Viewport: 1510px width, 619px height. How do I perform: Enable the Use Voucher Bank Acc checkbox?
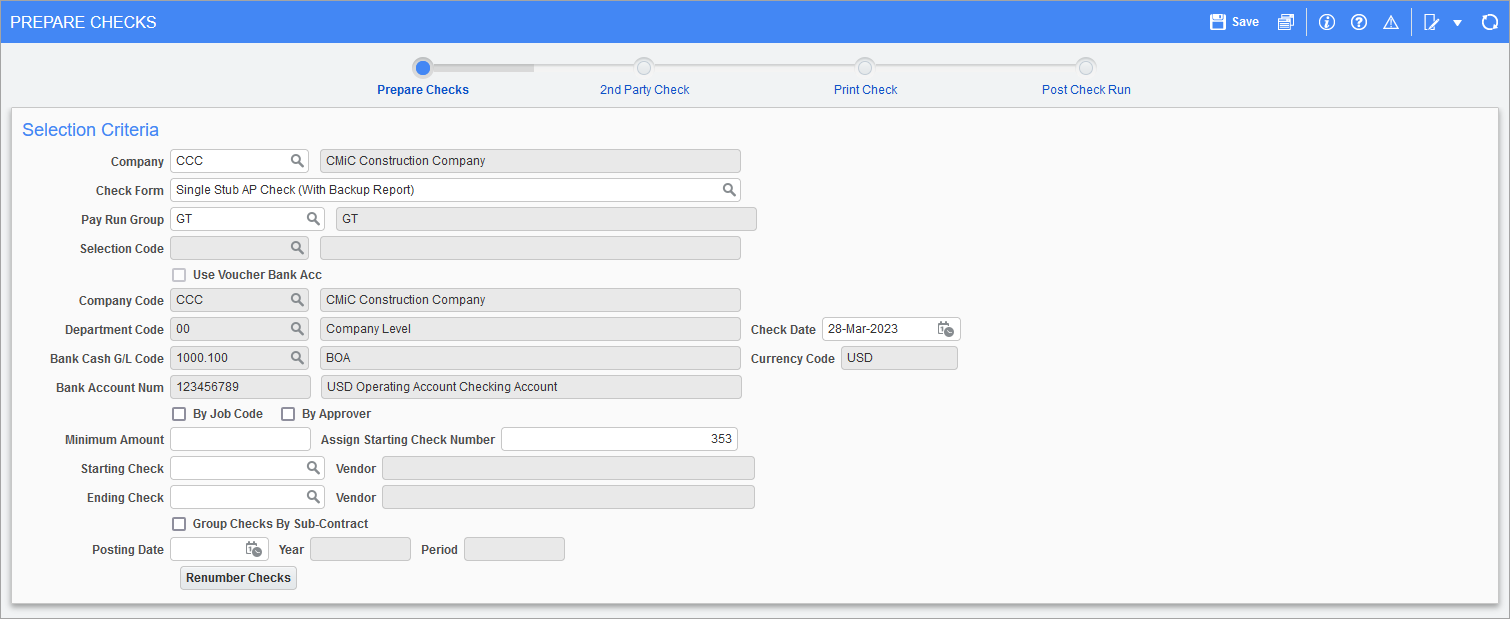pyautogui.click(x=179, y=274)
